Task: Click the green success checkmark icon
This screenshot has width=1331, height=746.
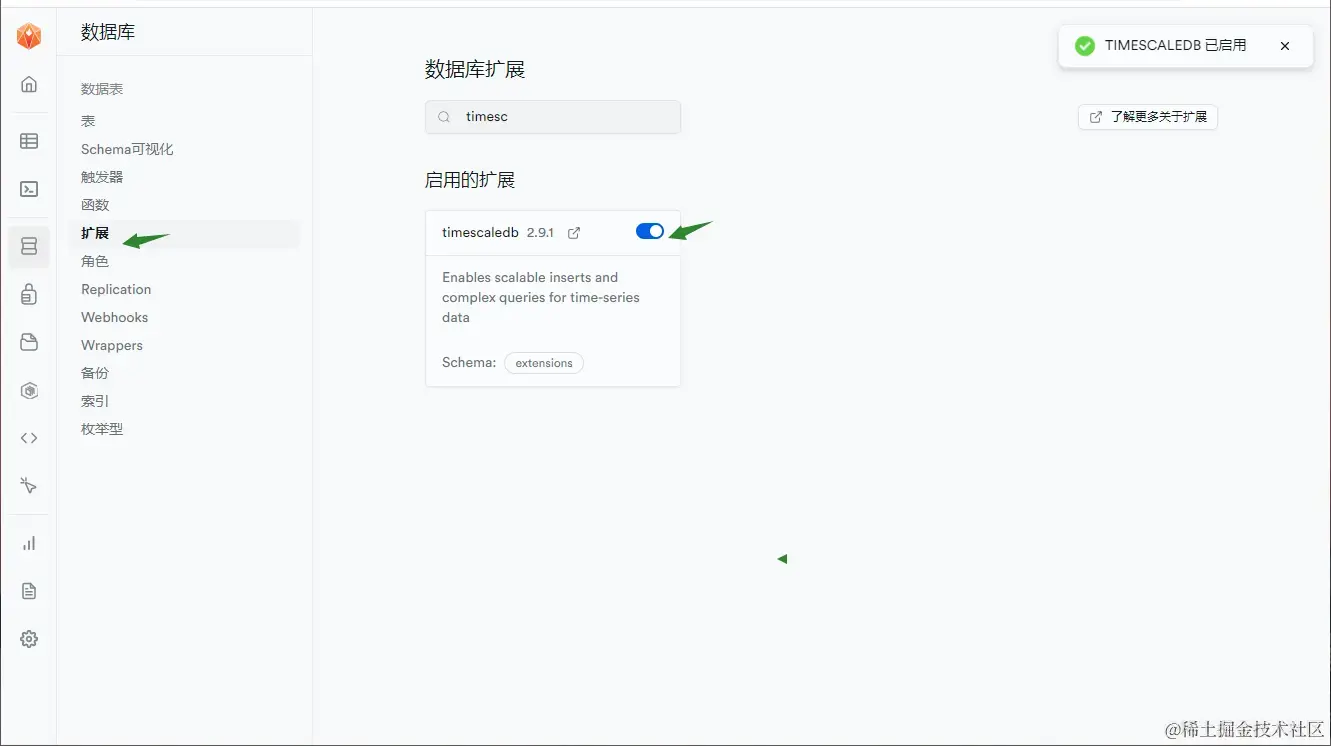Action: (x=1084, y=46)
